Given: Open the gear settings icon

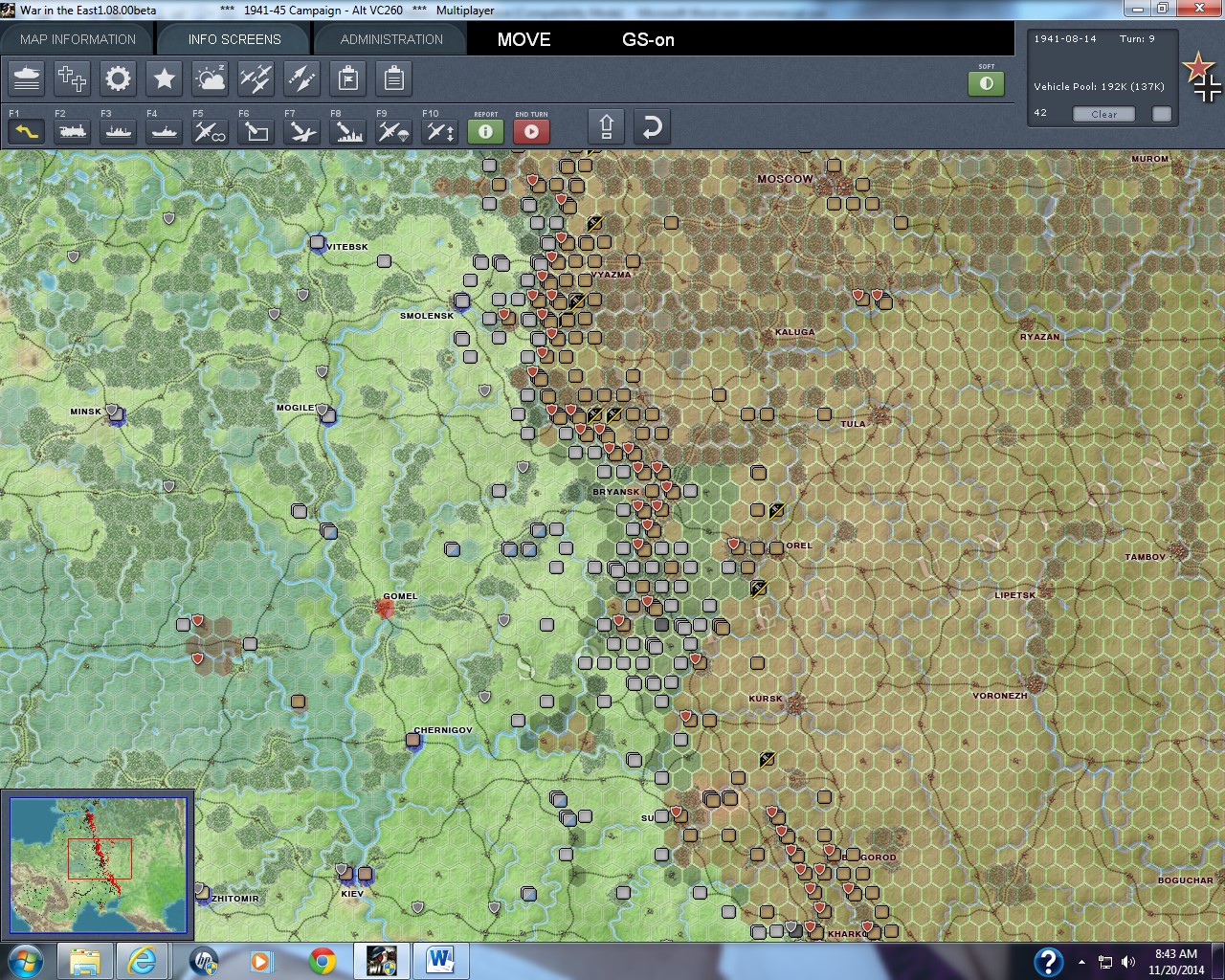Looking at the screenshot, I should tap(119, 78).
